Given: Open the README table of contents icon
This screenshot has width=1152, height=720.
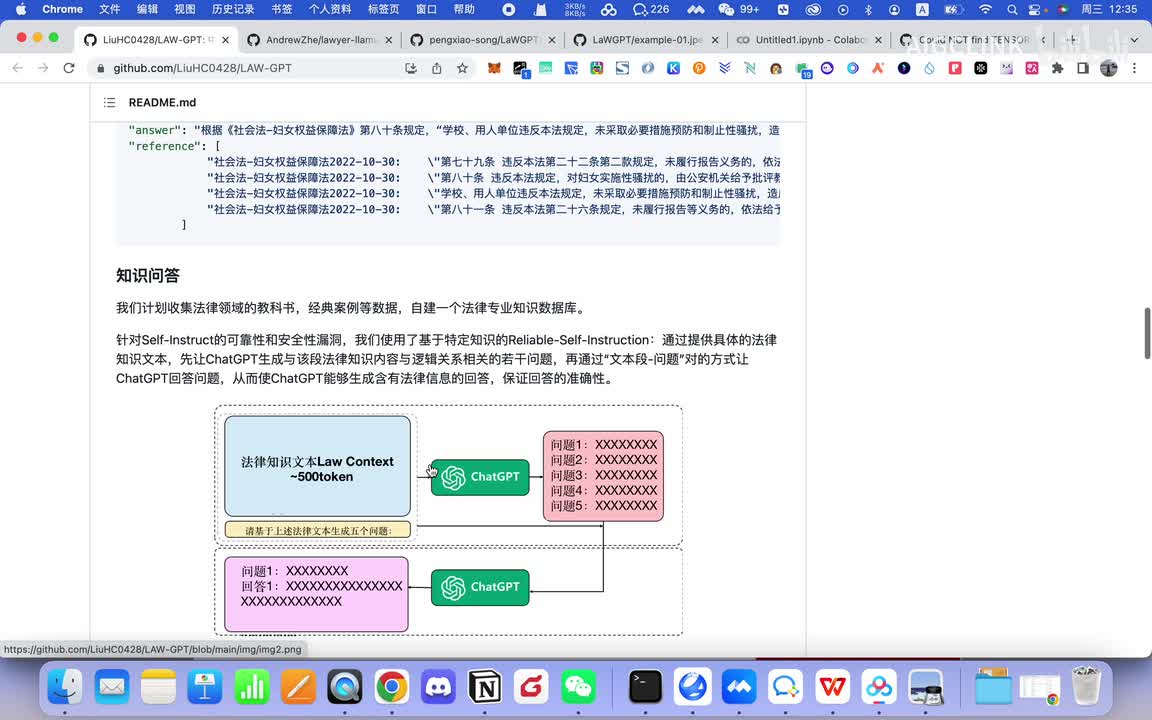Looking at the screenshot, I should 110,103.
